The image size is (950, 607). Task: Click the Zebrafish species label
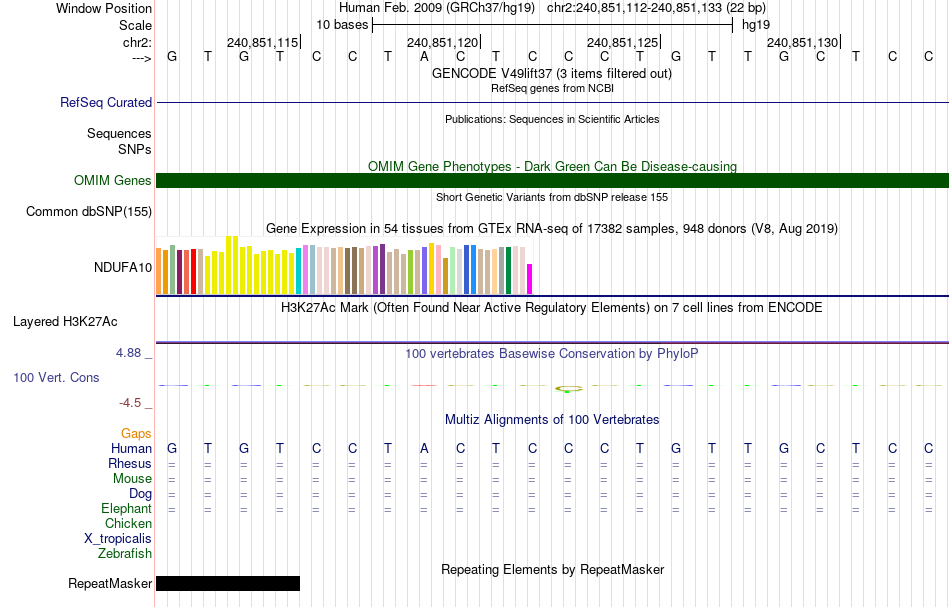point(125,554)
